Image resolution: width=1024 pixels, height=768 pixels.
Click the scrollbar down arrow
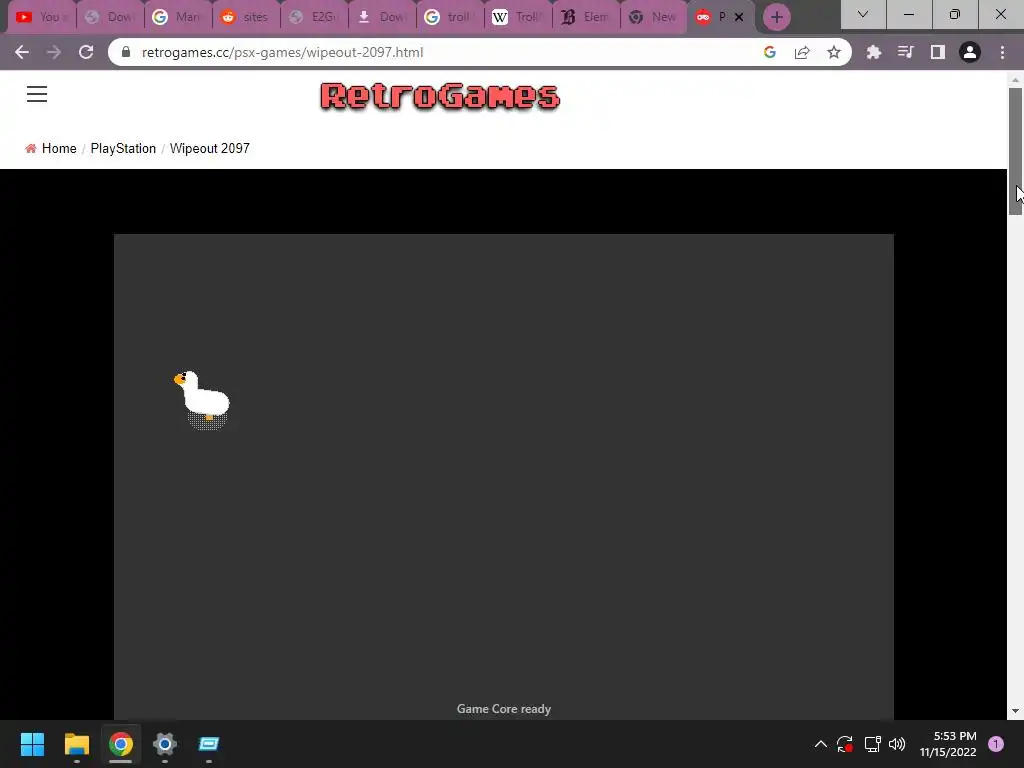click(1015, 711)
